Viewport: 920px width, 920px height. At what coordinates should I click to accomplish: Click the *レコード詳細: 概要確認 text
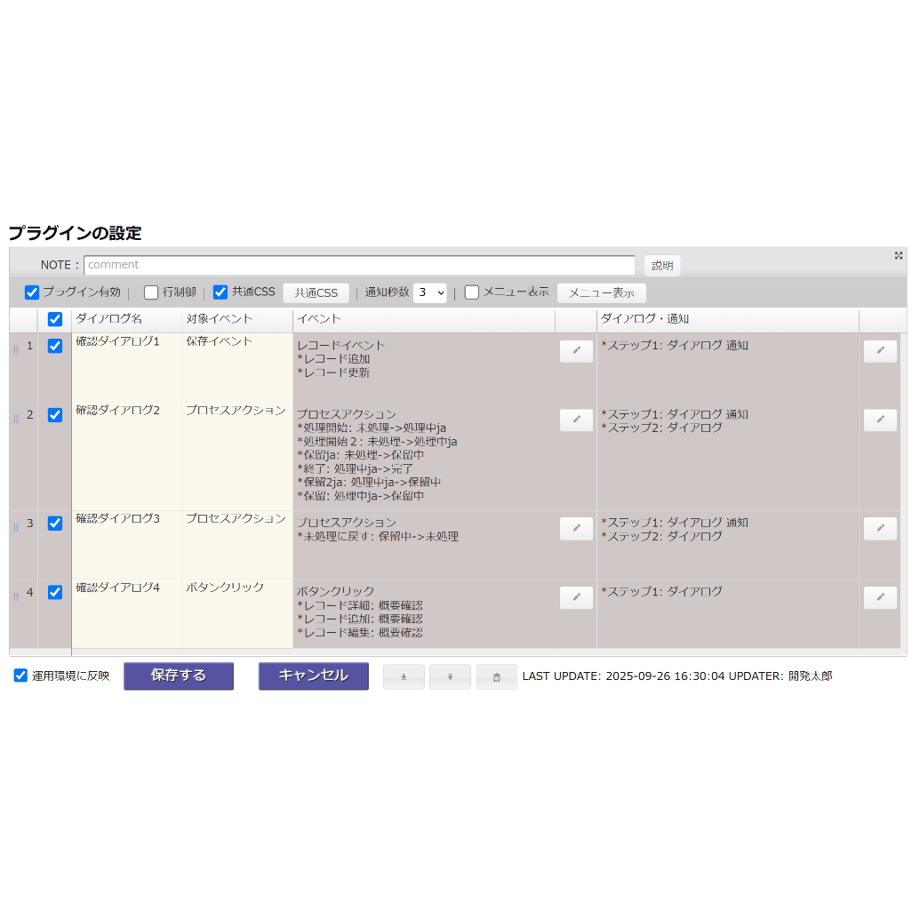tap(360, 606)
